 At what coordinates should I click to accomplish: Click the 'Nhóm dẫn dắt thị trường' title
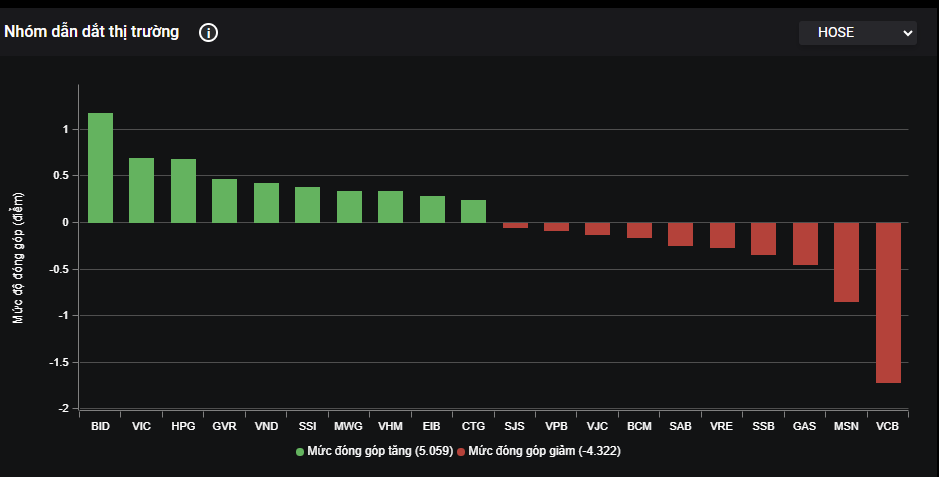click(x=92, y=32)
